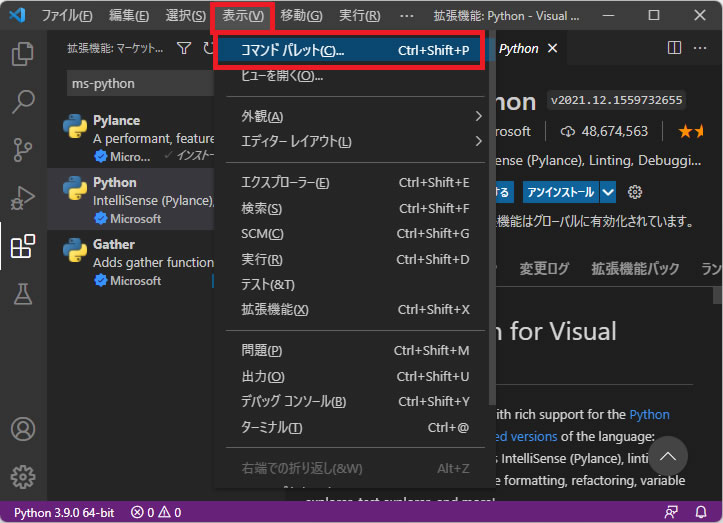Expand the 外観 submenu
Image resolution: width=723 pixels, height=523 pixels.
pyautogui.click(x=350, y=116)
